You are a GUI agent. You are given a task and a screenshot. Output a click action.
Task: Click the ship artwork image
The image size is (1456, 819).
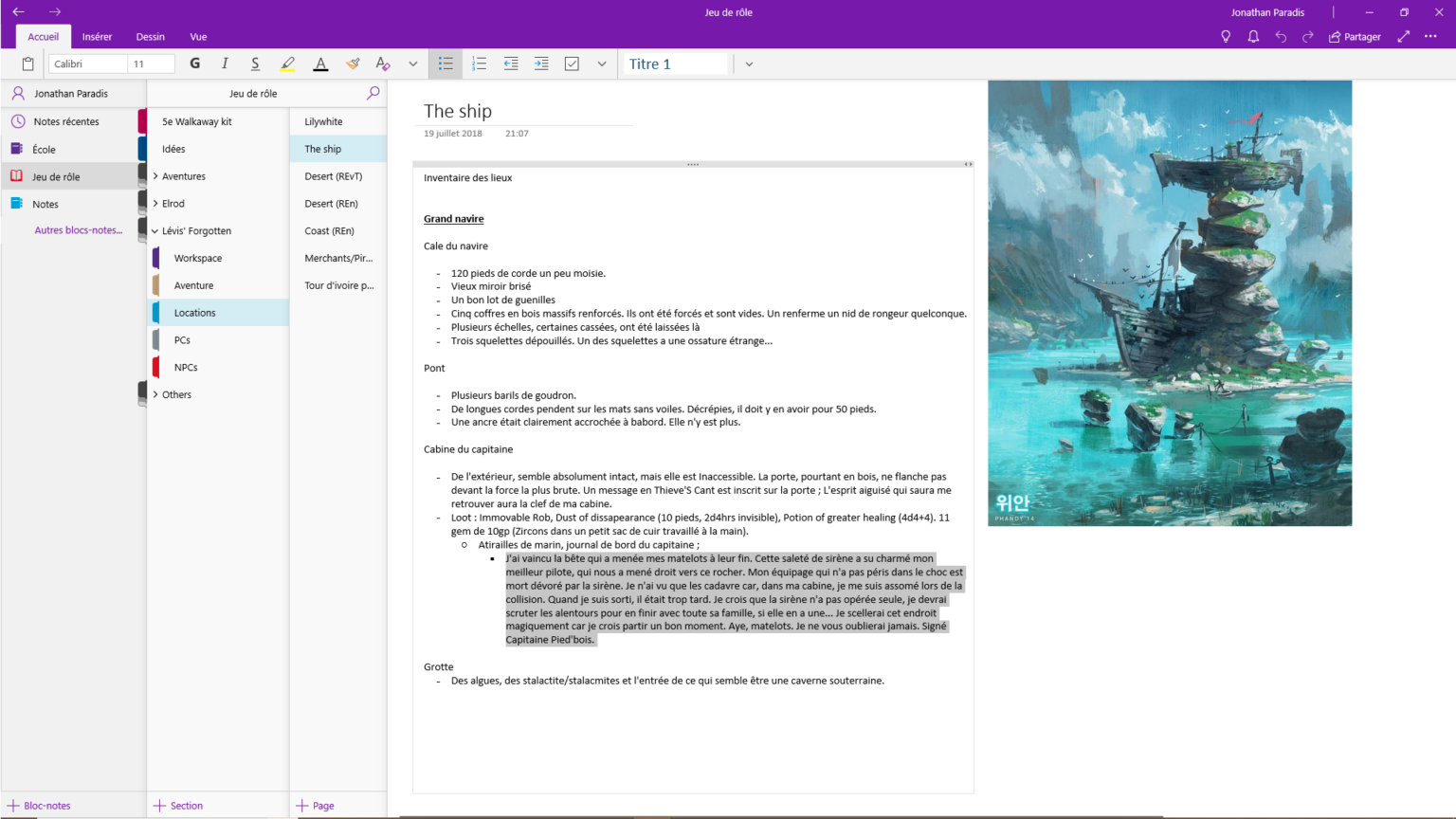[x=1170, y=302]
